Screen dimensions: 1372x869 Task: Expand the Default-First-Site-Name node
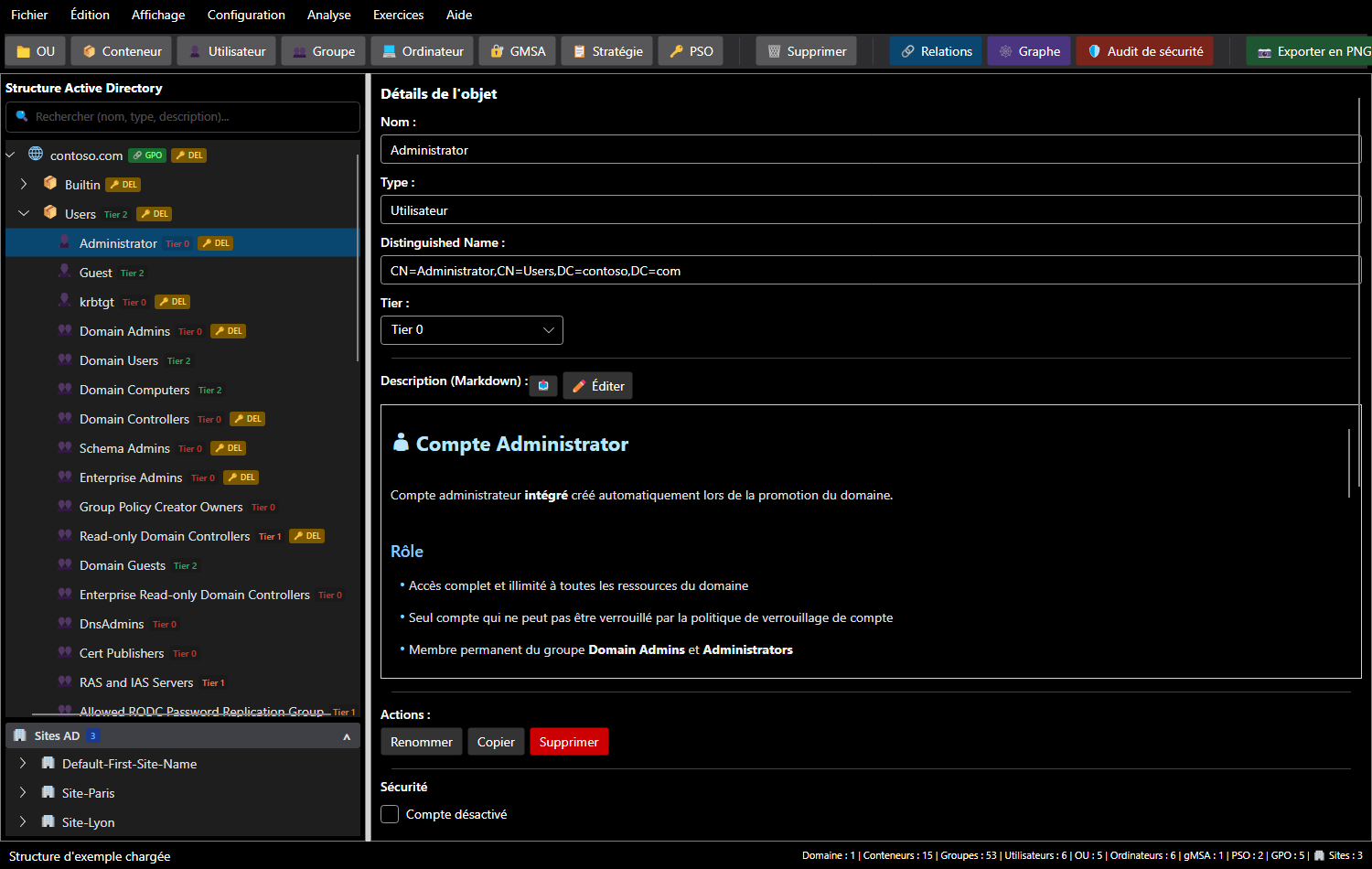coord(23,763)
